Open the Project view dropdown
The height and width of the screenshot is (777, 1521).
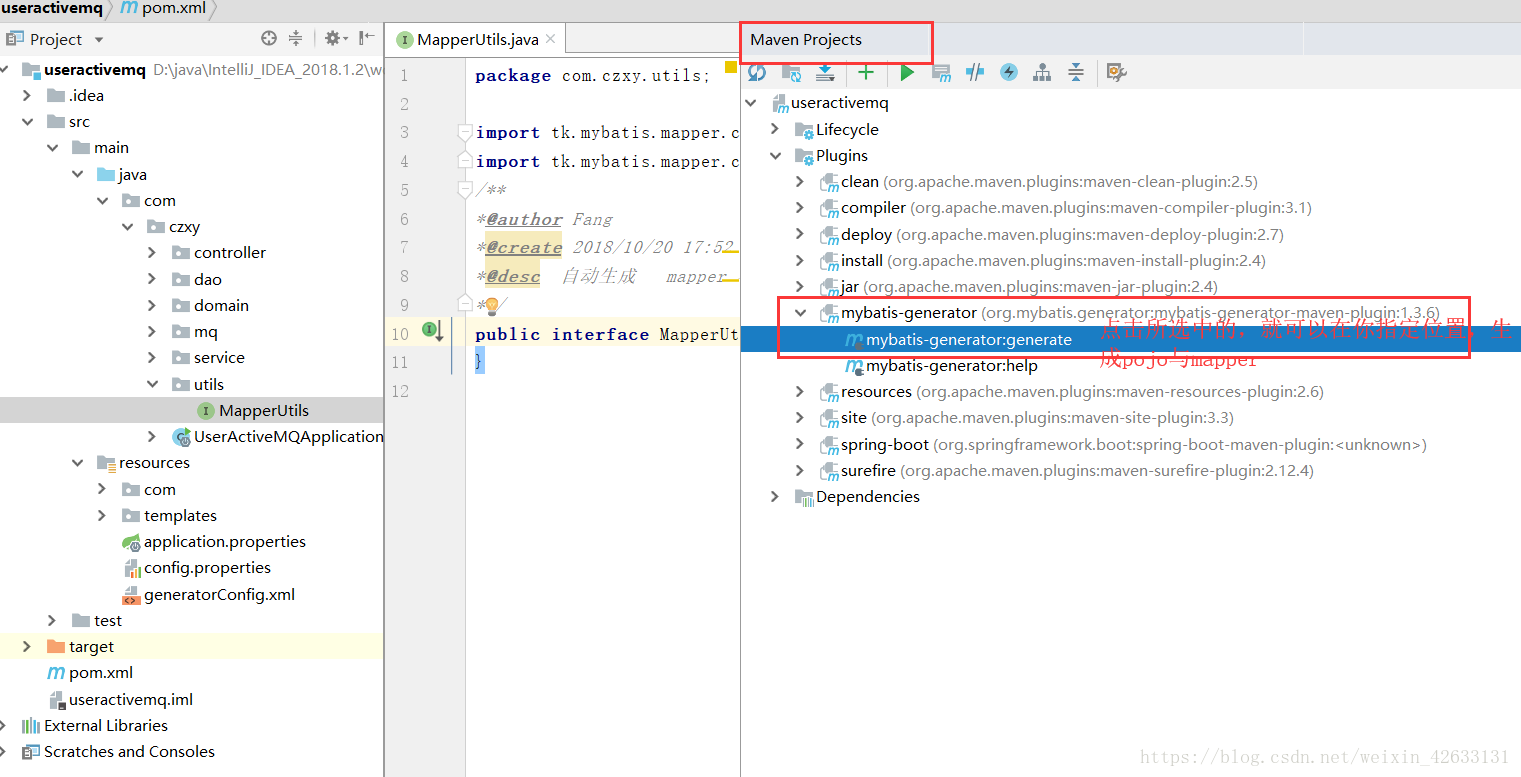coord(99,40)
